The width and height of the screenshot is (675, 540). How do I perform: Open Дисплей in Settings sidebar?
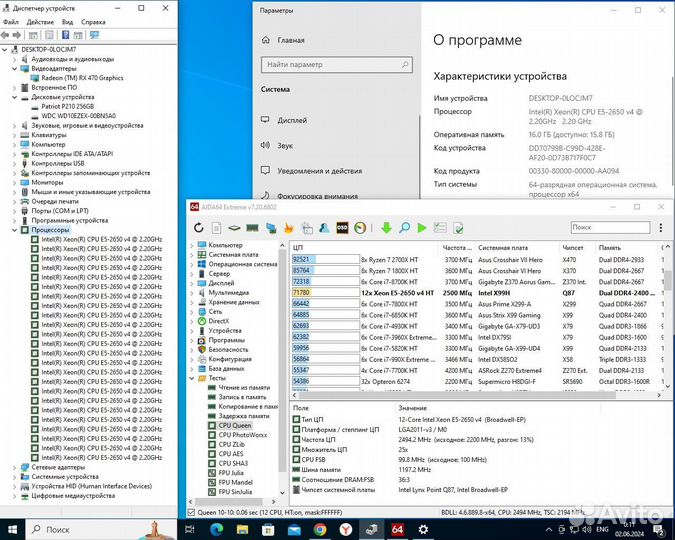click(x=292, y=120)
